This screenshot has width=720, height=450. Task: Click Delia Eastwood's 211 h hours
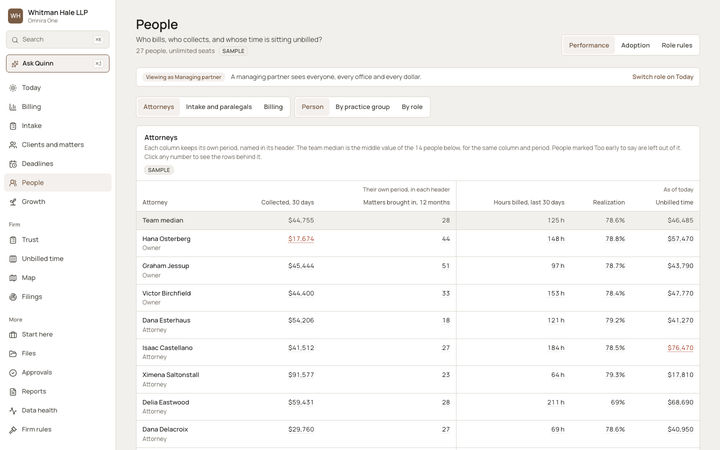tap(556, 403)
